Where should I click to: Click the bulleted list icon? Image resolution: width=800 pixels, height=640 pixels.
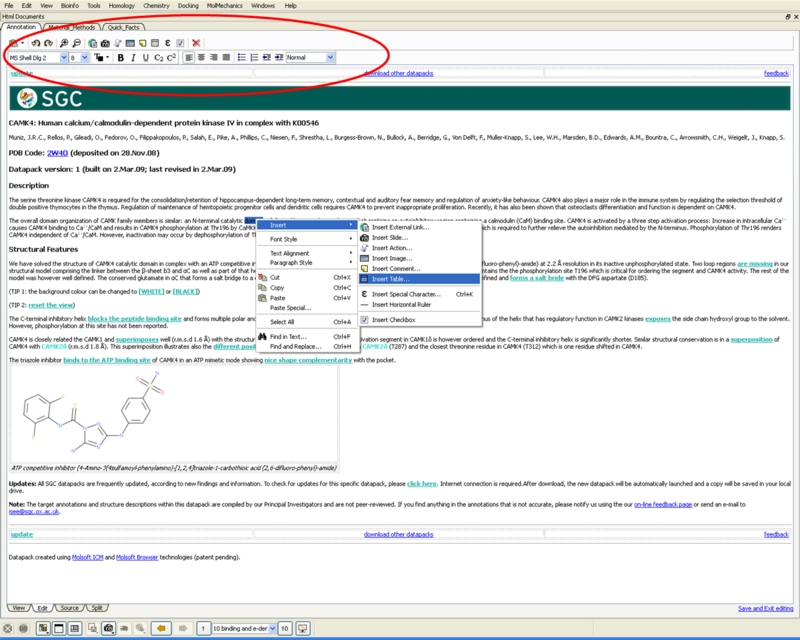pos(241,58)
